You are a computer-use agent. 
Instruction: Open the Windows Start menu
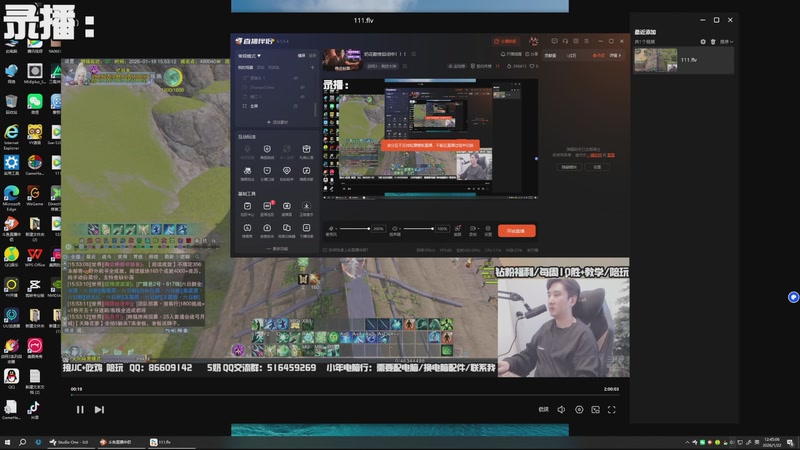(x=7, y=442)
